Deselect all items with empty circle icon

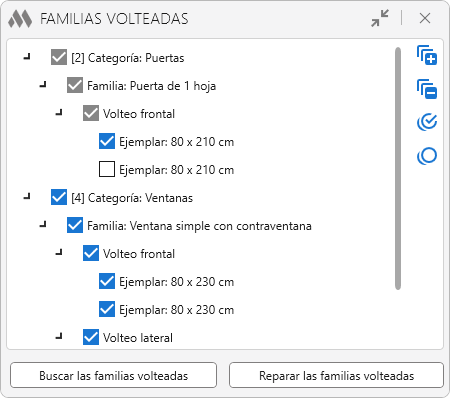[427, 156]
